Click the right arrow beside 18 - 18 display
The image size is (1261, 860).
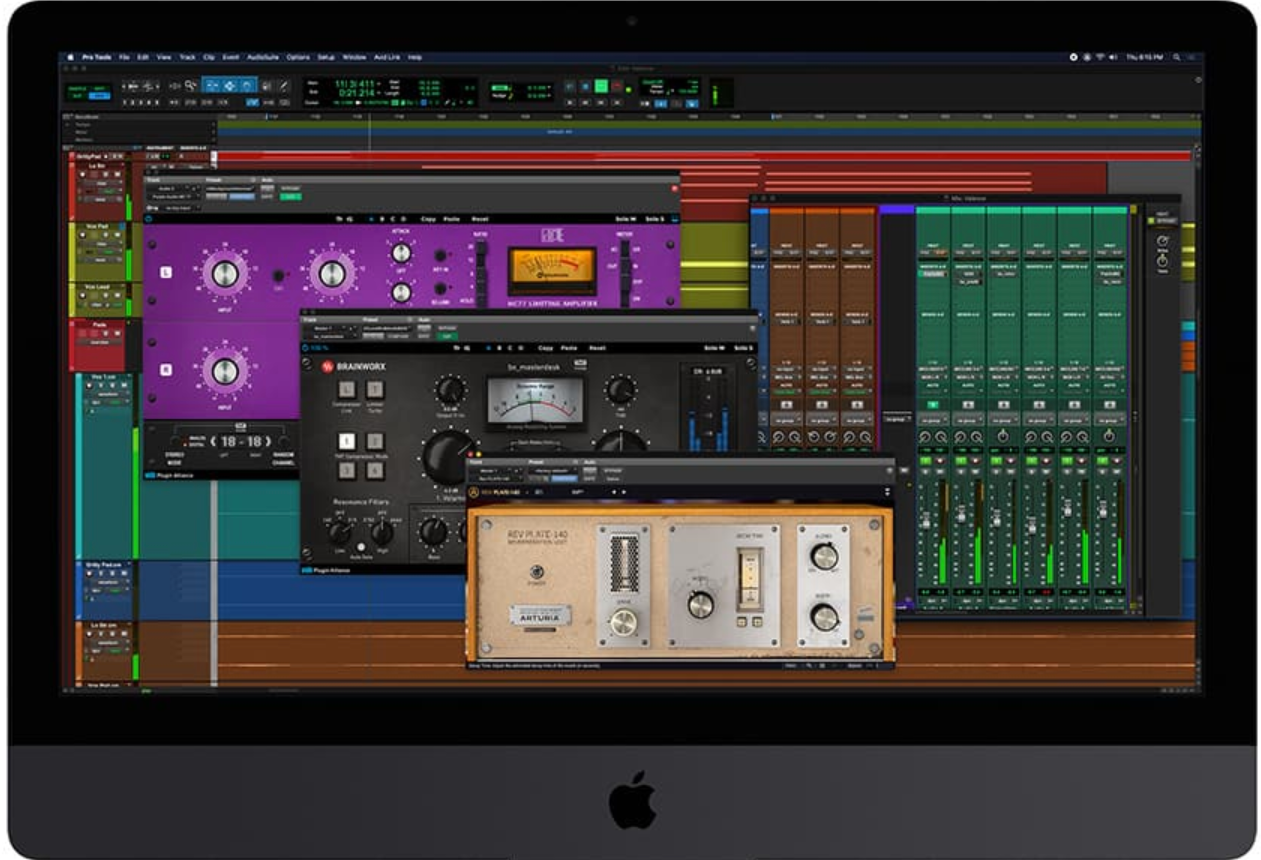tap(269, 441)
